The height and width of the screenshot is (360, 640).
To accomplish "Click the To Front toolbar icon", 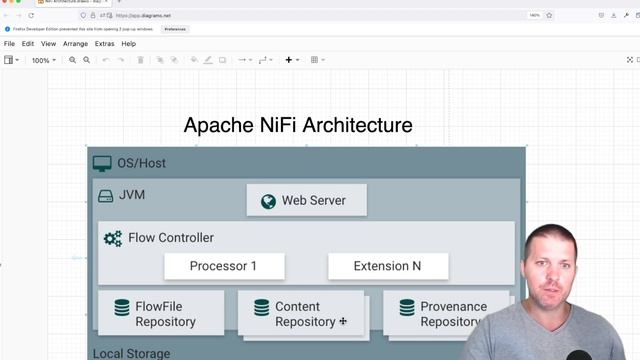I will (x=160, y=60).
